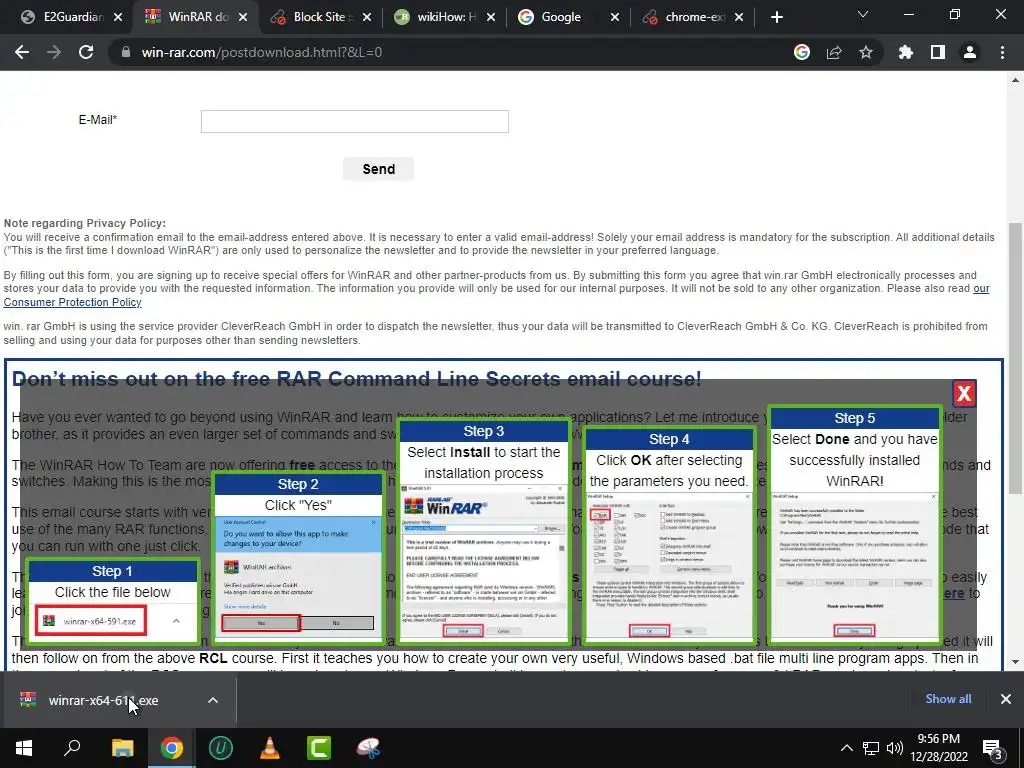Open the Chrome profile menu
Viewport: 1024px width, 768px height.
click(970, 52)
